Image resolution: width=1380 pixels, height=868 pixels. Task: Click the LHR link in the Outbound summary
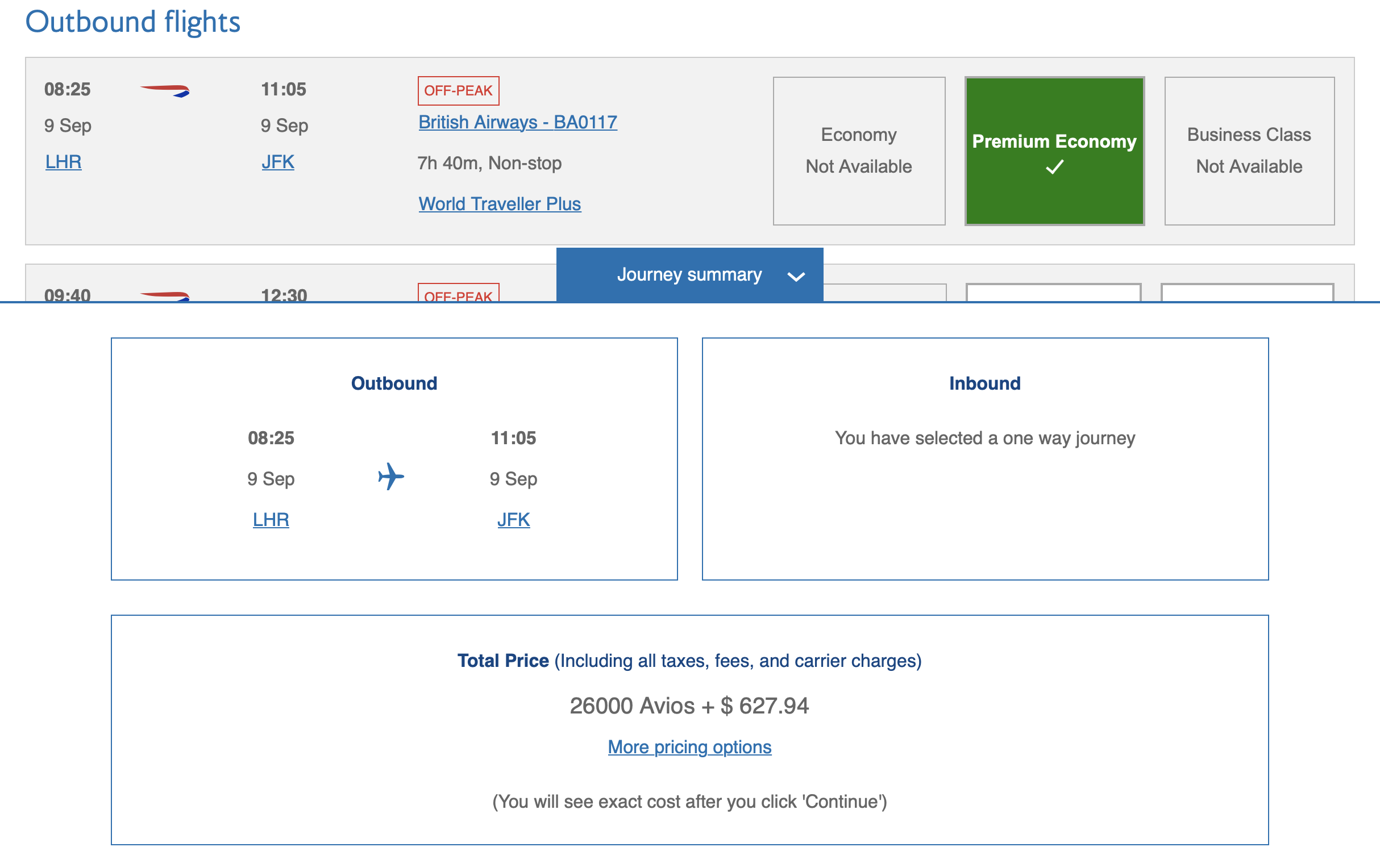point(271,520)
